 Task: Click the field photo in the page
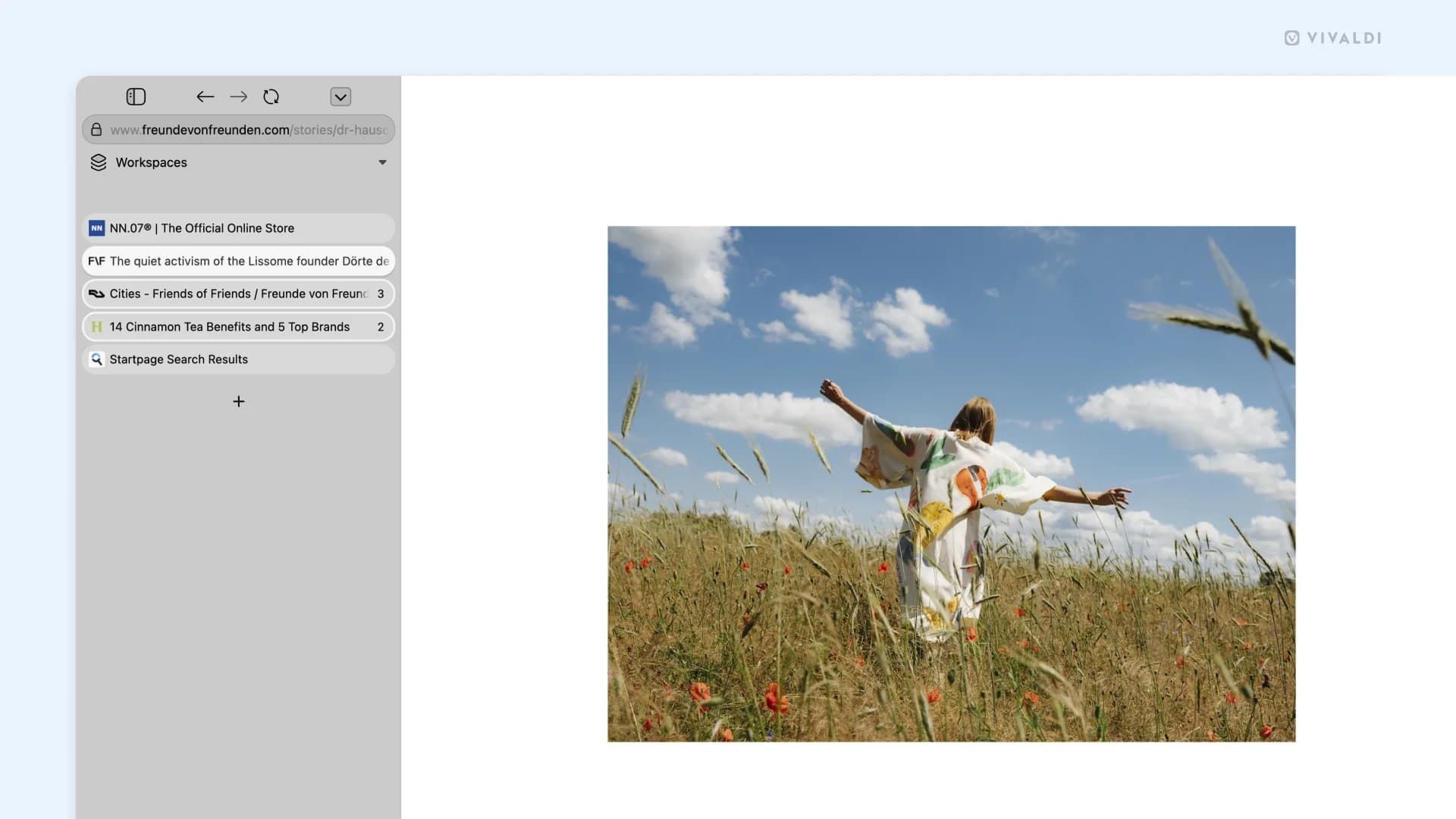951,483
